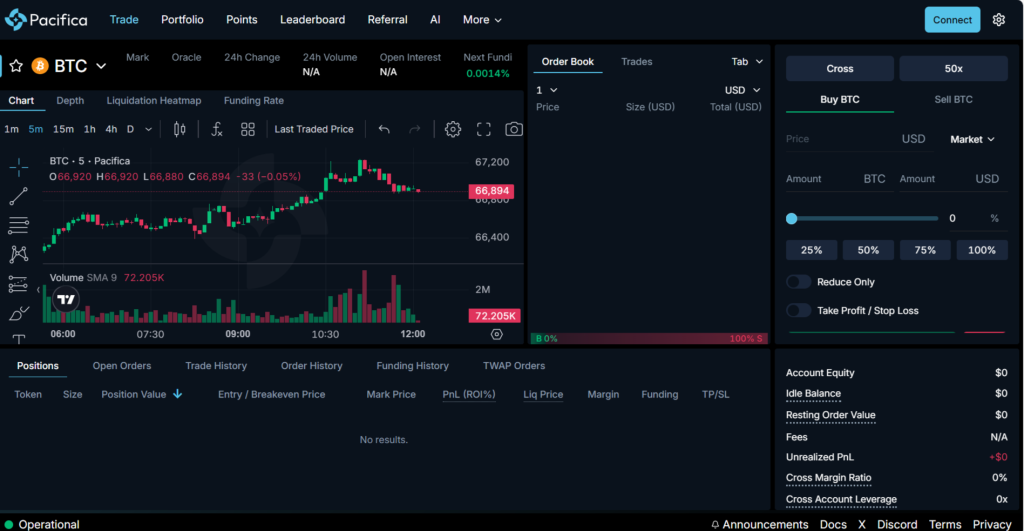
Task: Expand the BTC market selector
Action: [x=101, y=66]
